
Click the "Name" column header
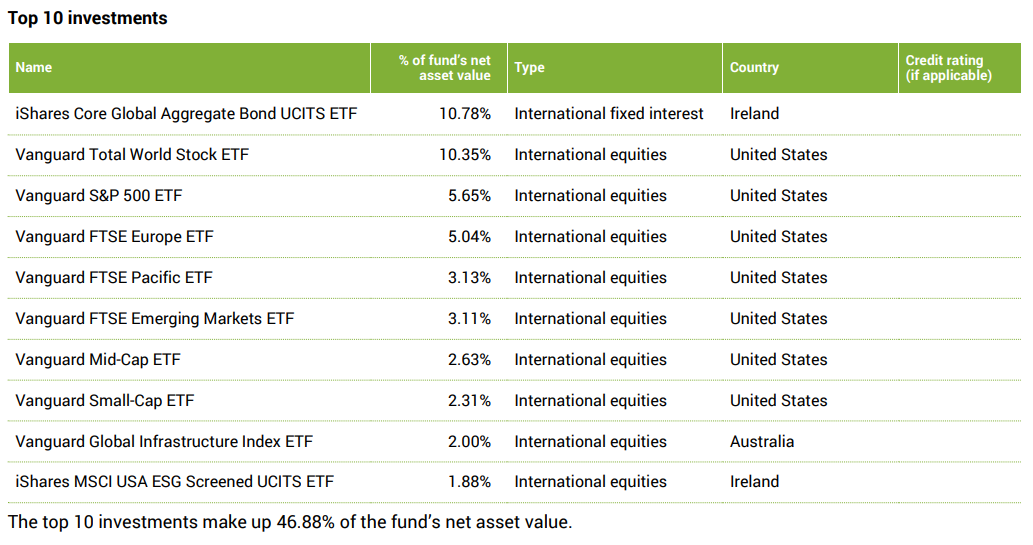click(34, 67)
